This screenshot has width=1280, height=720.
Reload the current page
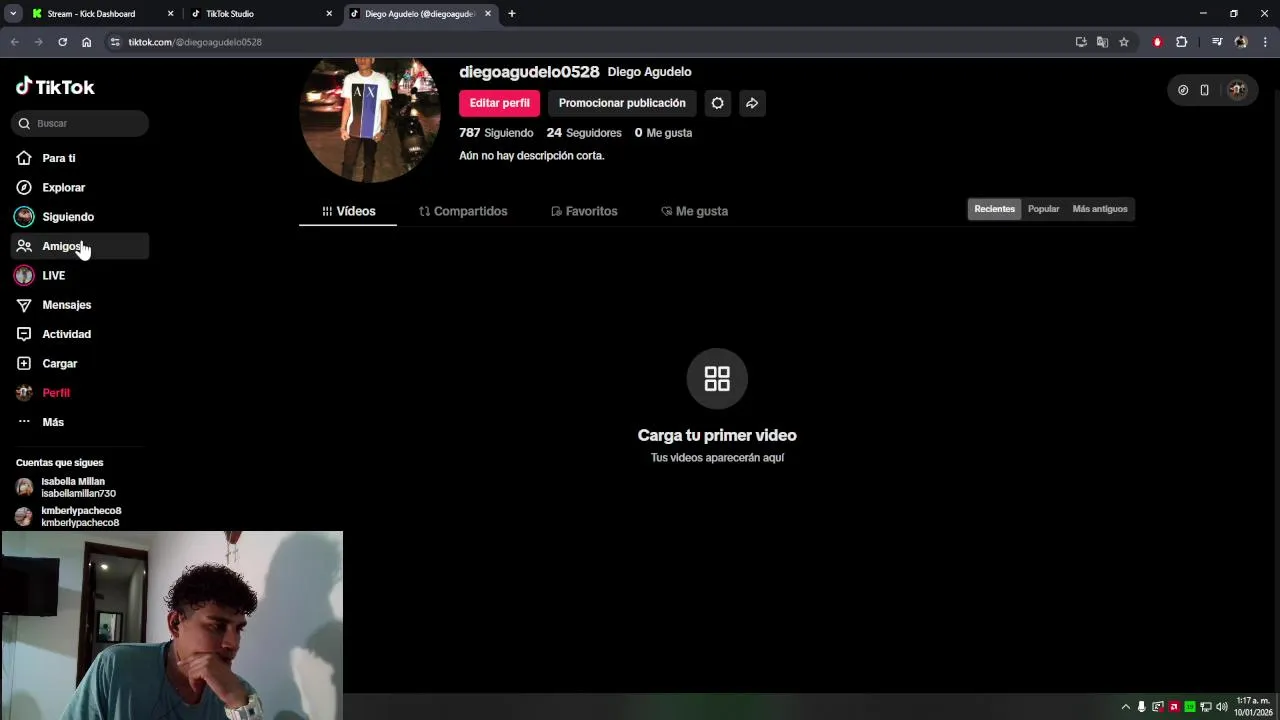[x=62, y=42]
